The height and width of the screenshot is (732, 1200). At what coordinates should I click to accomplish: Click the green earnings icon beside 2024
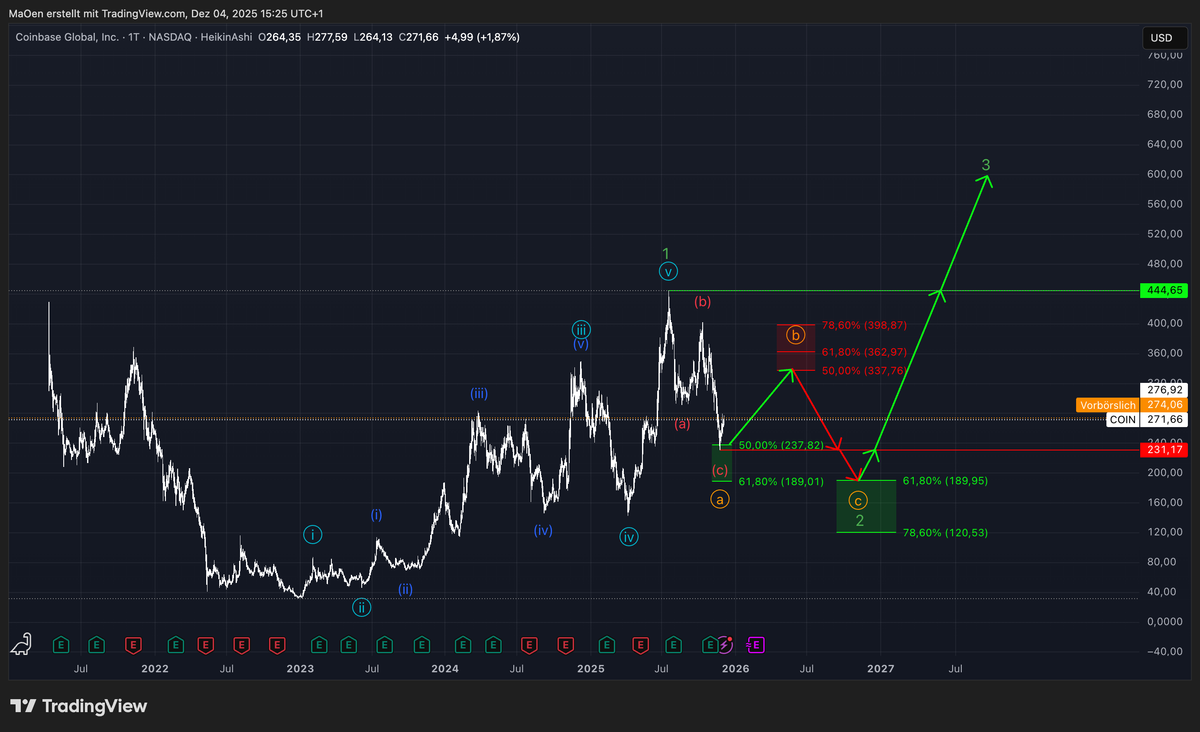coord(462,645)
